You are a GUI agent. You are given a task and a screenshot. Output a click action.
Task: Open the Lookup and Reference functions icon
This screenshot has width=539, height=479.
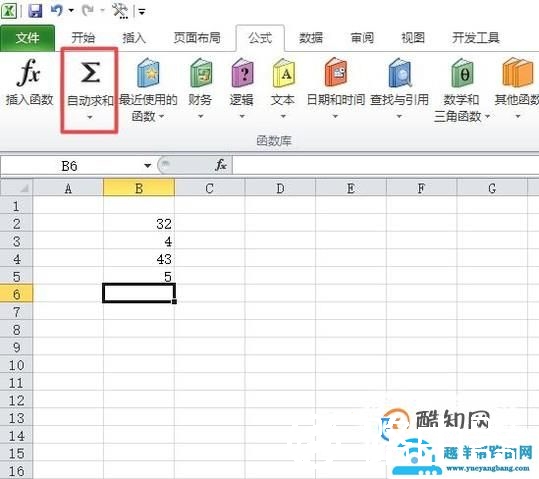coord(400,73)
